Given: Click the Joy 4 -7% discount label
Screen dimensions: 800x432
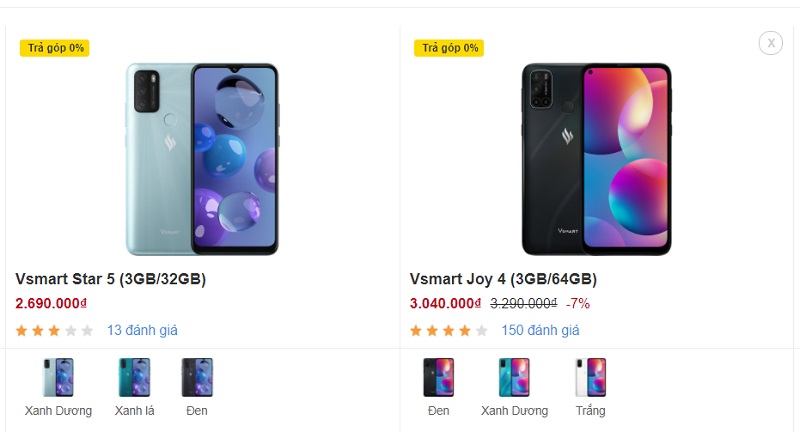Looking at the screenshot, I should click(x=578, y=303).
